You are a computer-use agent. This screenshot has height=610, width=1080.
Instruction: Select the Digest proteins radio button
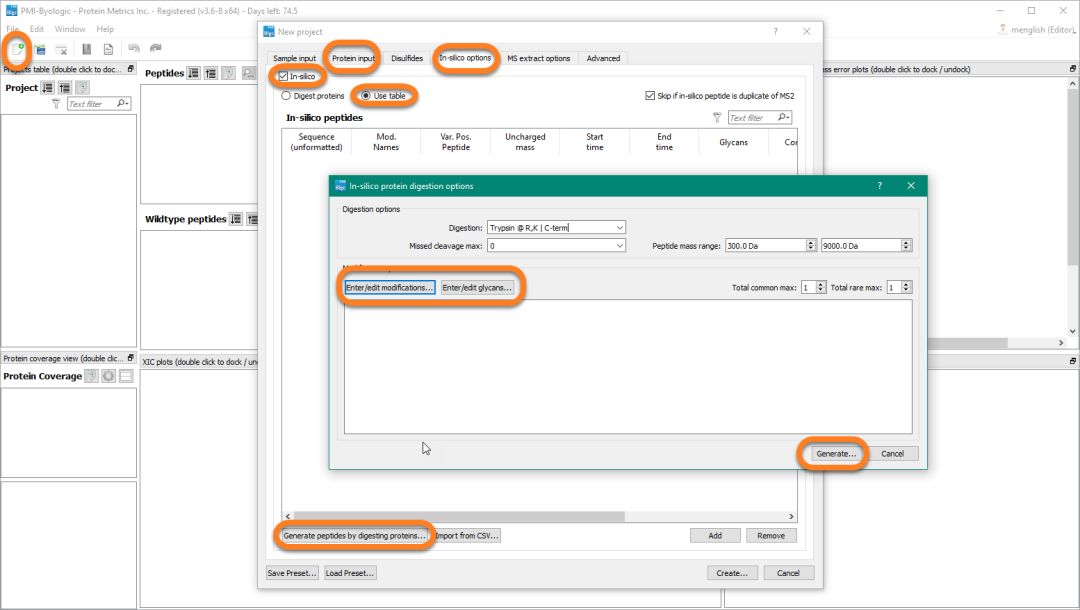(x=287, y=96)
